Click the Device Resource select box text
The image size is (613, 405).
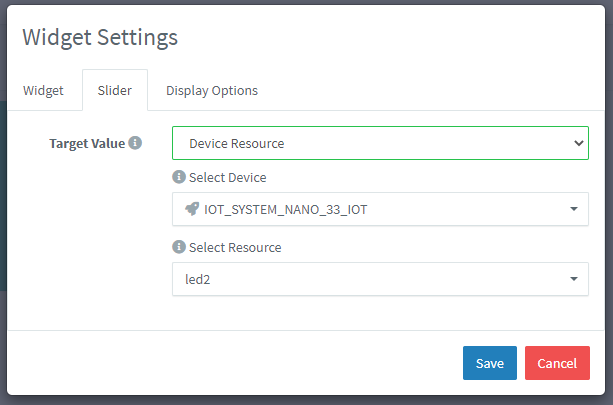coord(237,143)
